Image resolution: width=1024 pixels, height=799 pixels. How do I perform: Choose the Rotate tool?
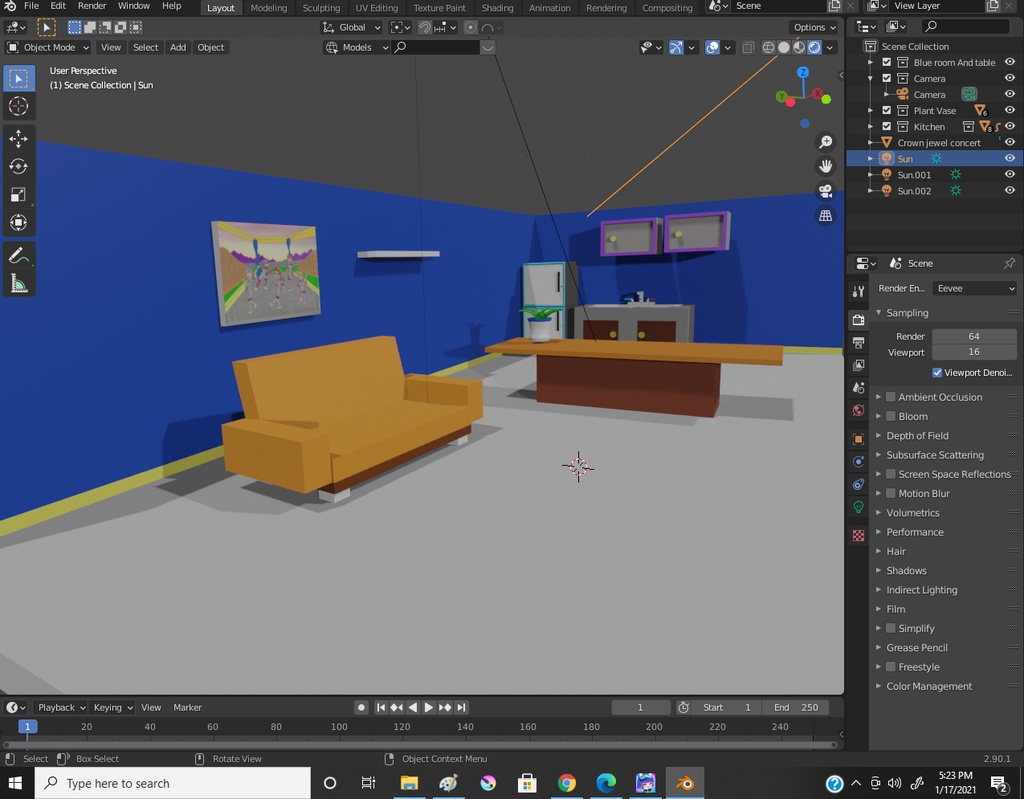coord(18,167)
